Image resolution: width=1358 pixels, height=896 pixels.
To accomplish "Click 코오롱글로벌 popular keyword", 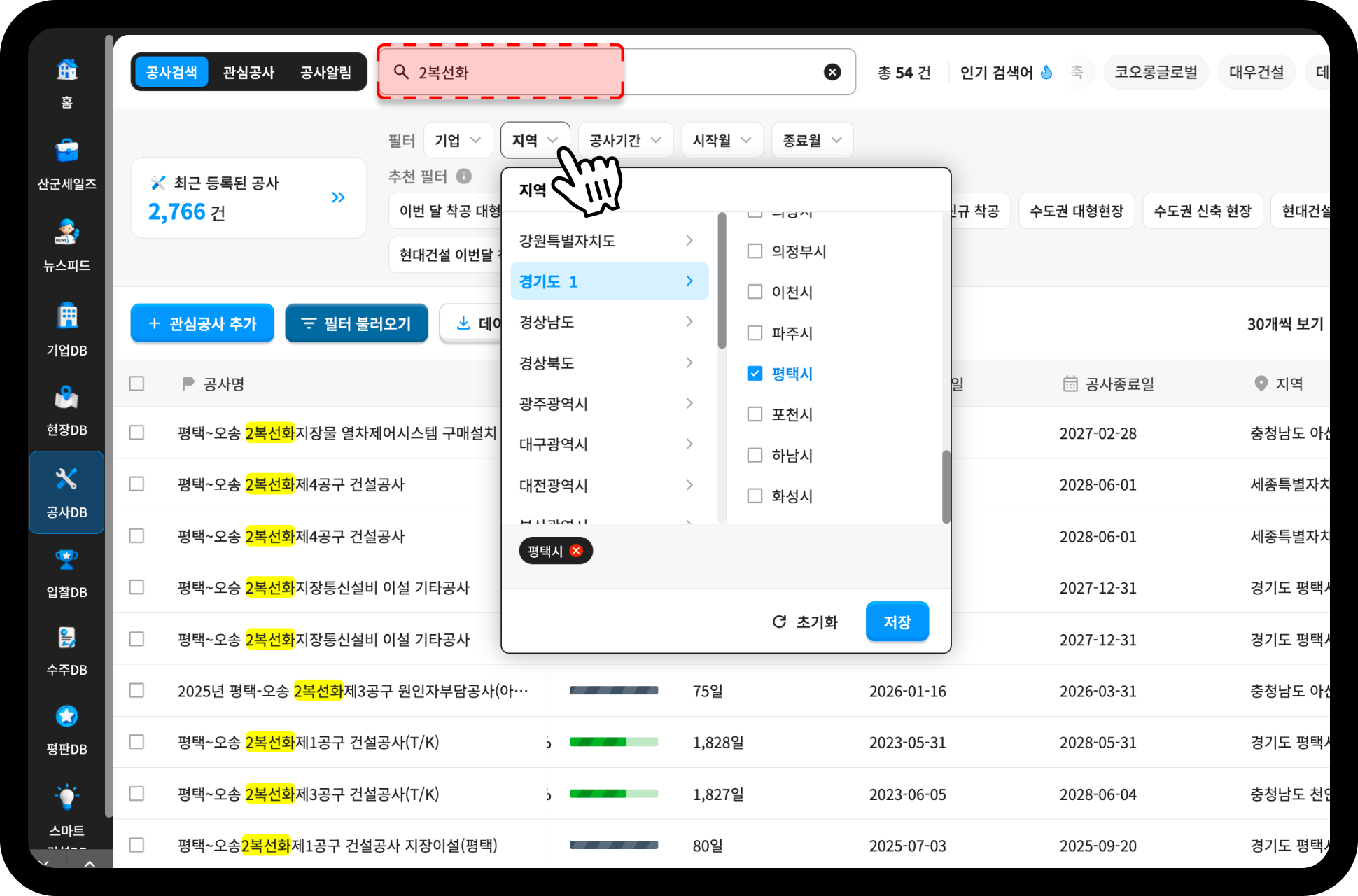I will click(x=1156, y=72).
